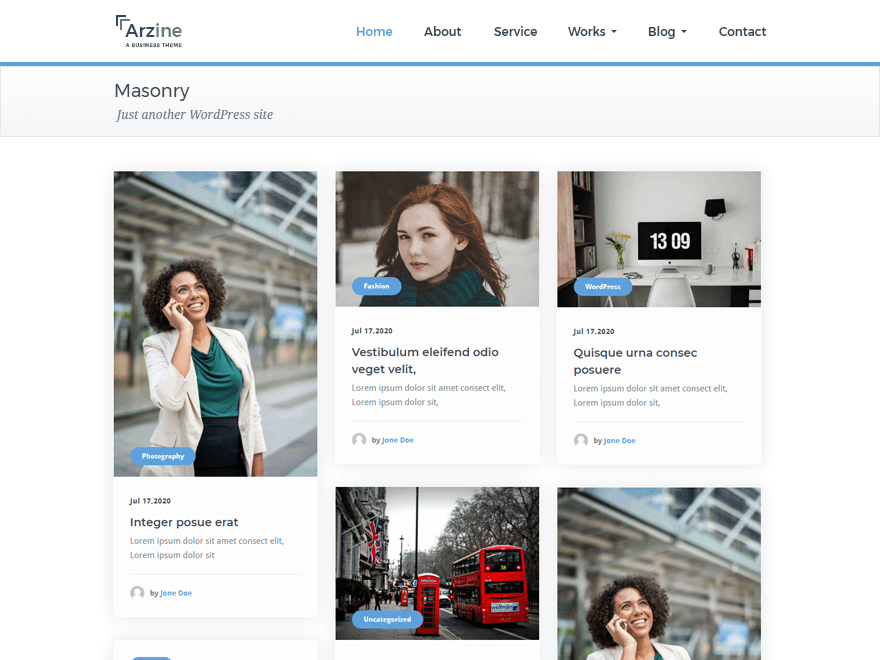This screenshot has height=660, width=880.
Task: Click the Arzine site logo
Action: pos(148,30)
